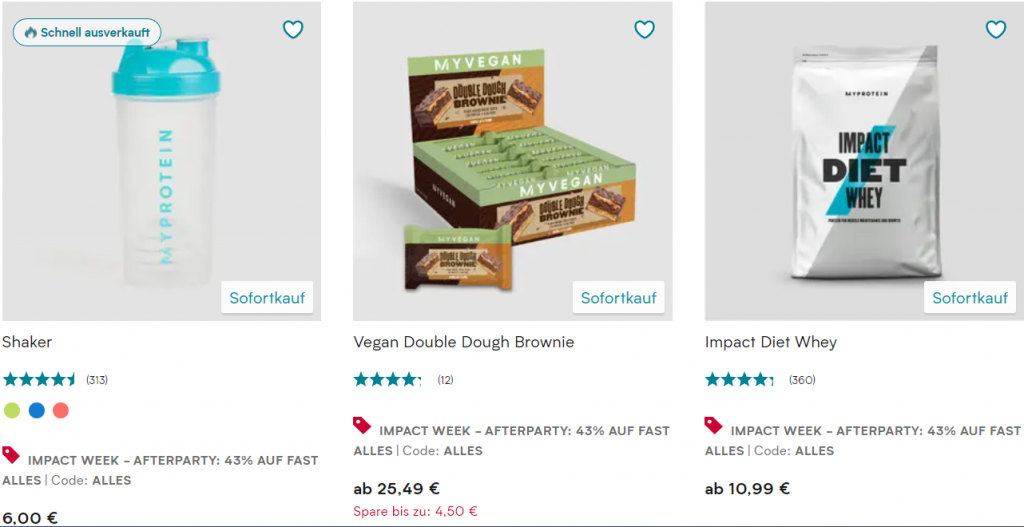Click the red tag icon under Shaker

coord(11,455)
